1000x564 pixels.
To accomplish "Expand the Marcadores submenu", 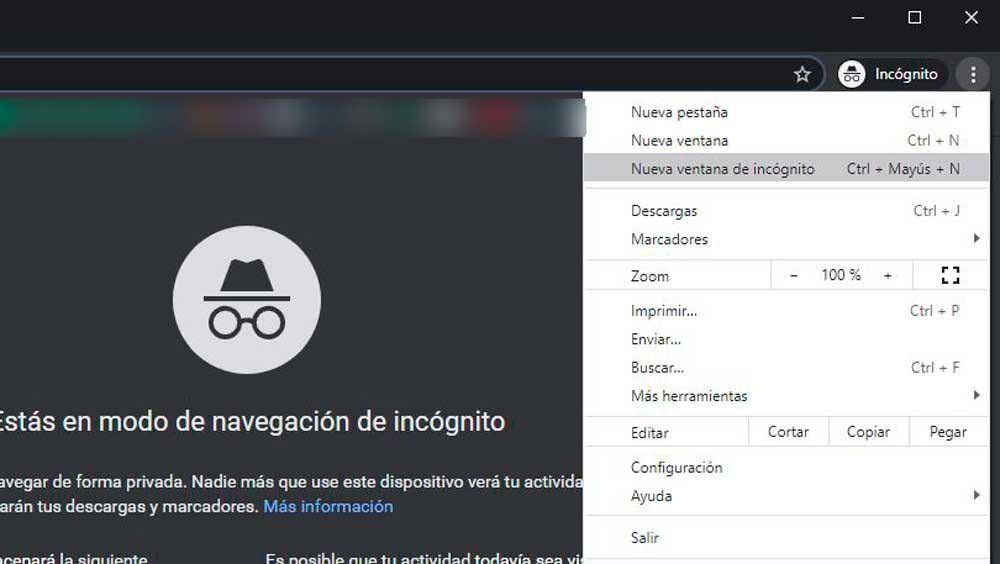I will (975, 239).
